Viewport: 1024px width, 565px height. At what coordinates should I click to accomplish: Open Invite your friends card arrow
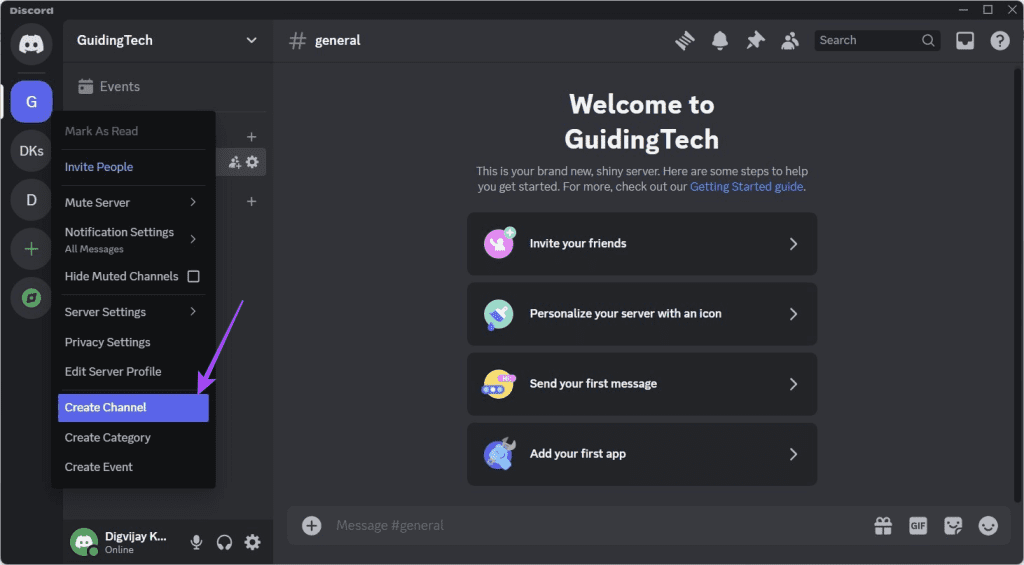(793, 244)
